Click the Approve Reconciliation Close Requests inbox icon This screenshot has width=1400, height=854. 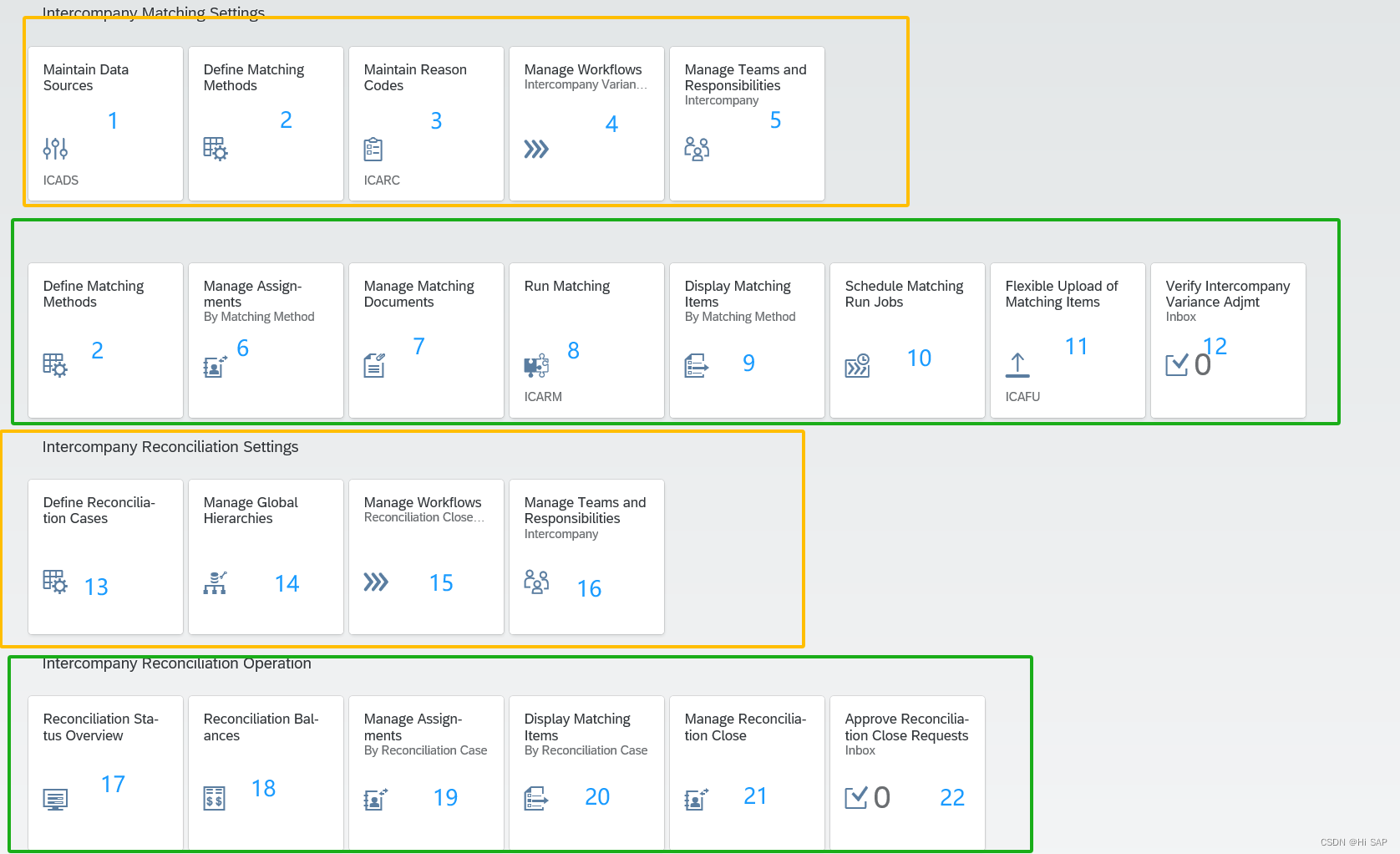pyautogui.click(x=857, y=797)
